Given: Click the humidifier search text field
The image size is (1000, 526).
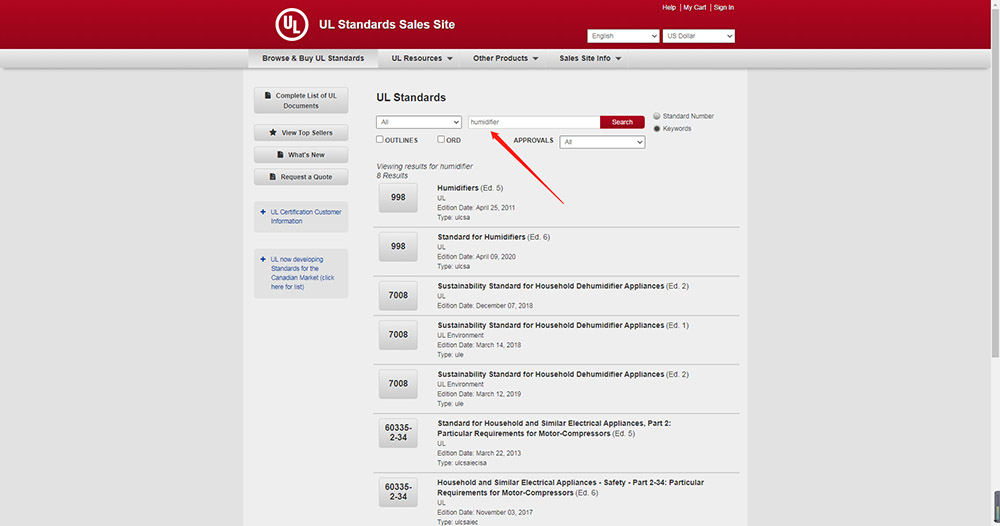Looking at the screenshot, I should pos(534,122).
